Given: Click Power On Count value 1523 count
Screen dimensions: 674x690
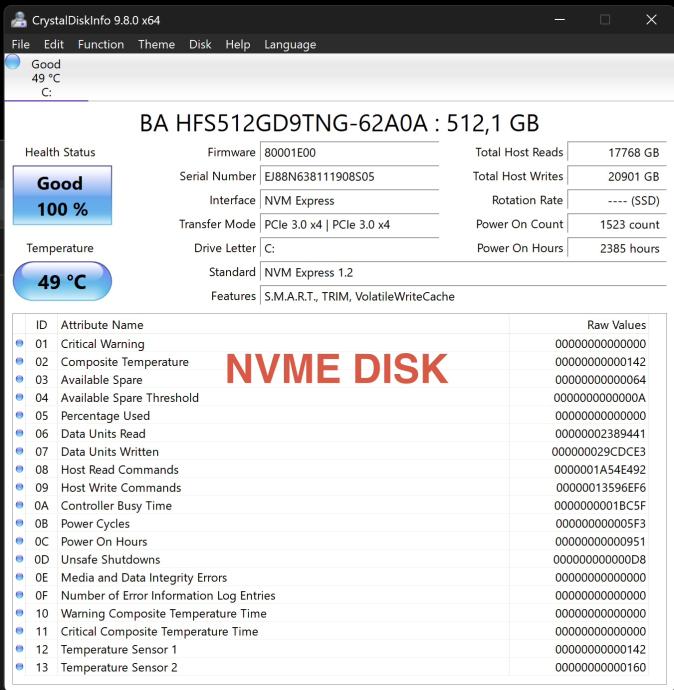Looking at the screenshot, I should (x=617, y=224).
